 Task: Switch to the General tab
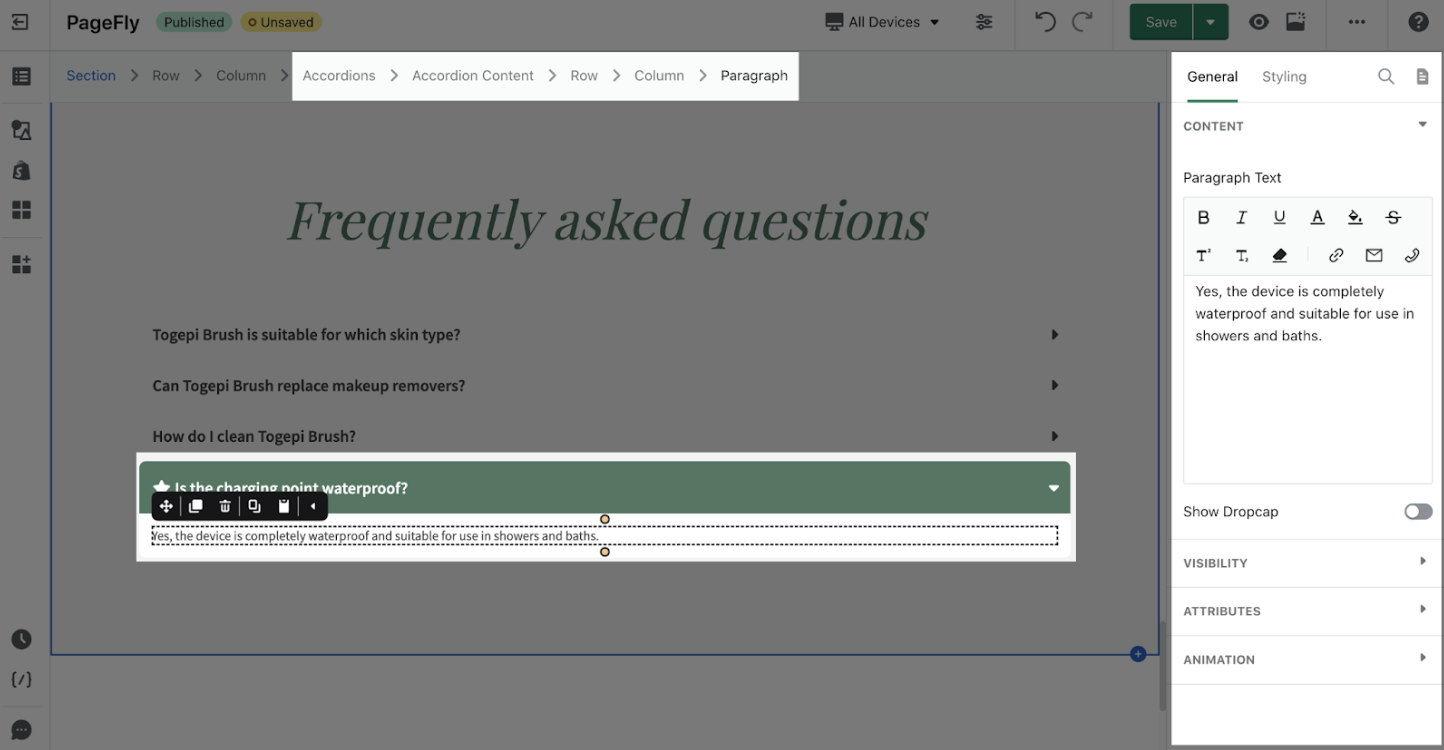click(x=1212, y=76)
